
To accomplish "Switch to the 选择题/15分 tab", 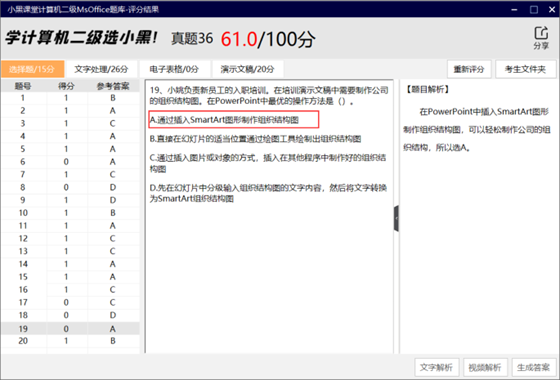I will click(x=32, y=69).
